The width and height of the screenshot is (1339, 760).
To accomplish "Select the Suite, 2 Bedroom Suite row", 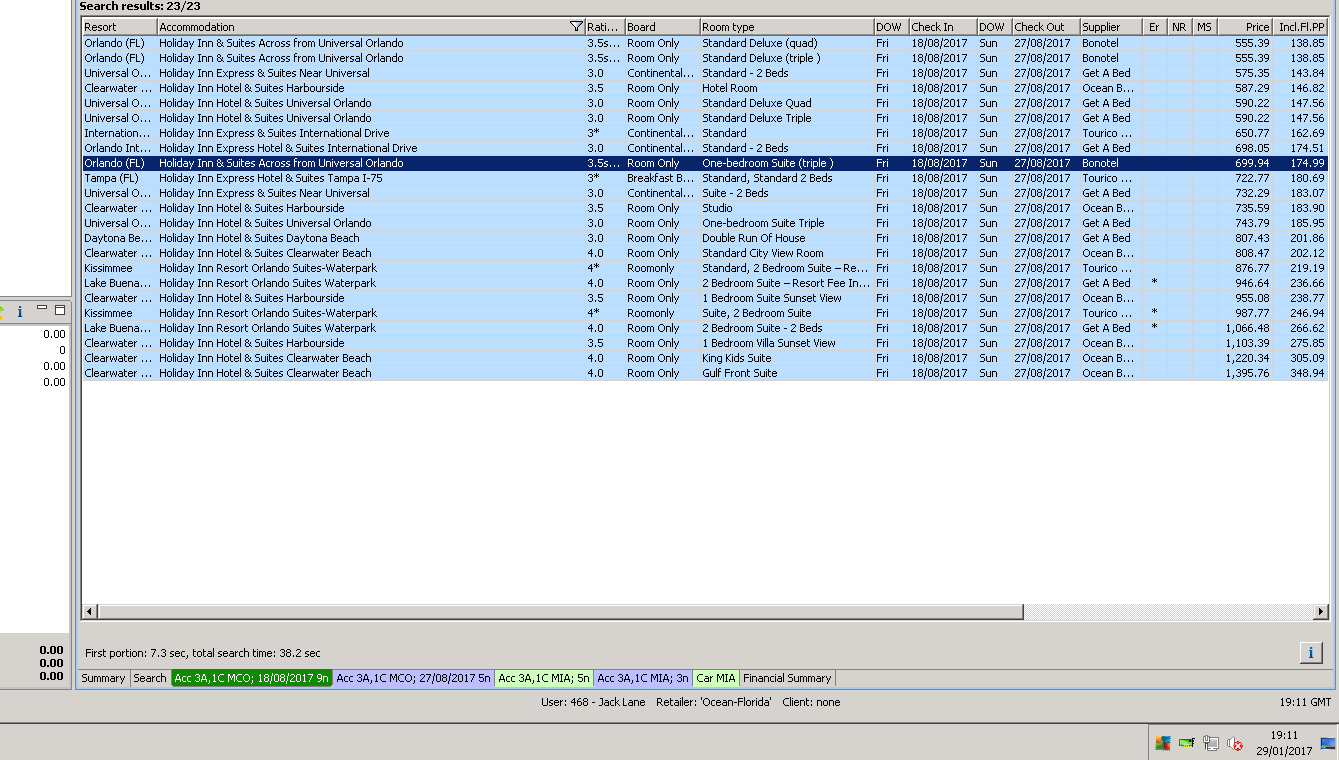I will [x=705, y=313].
